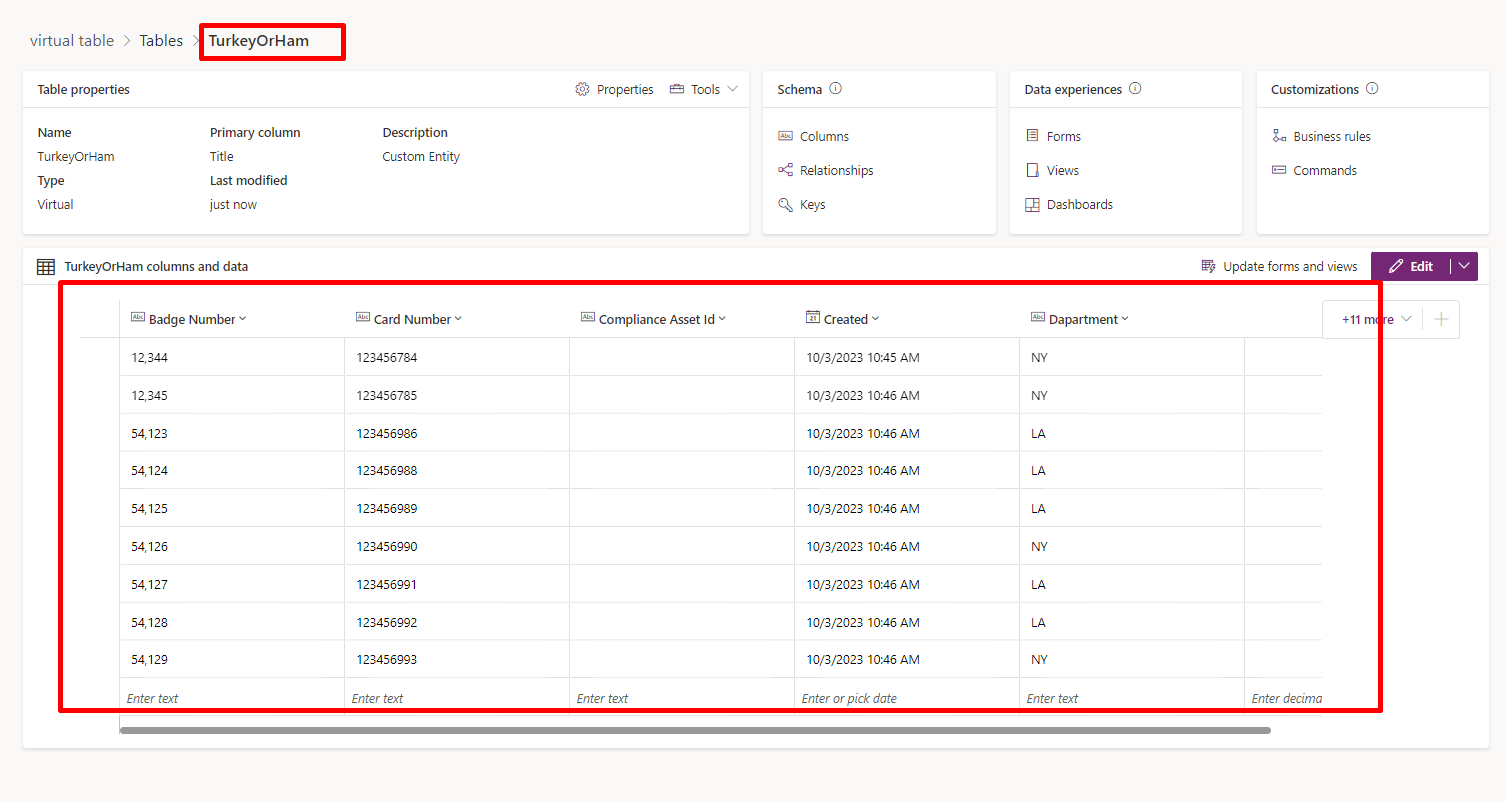
Task: Click the horizontal scrollbar below the table
Action: pyautogui.click(x=694, y=731)
